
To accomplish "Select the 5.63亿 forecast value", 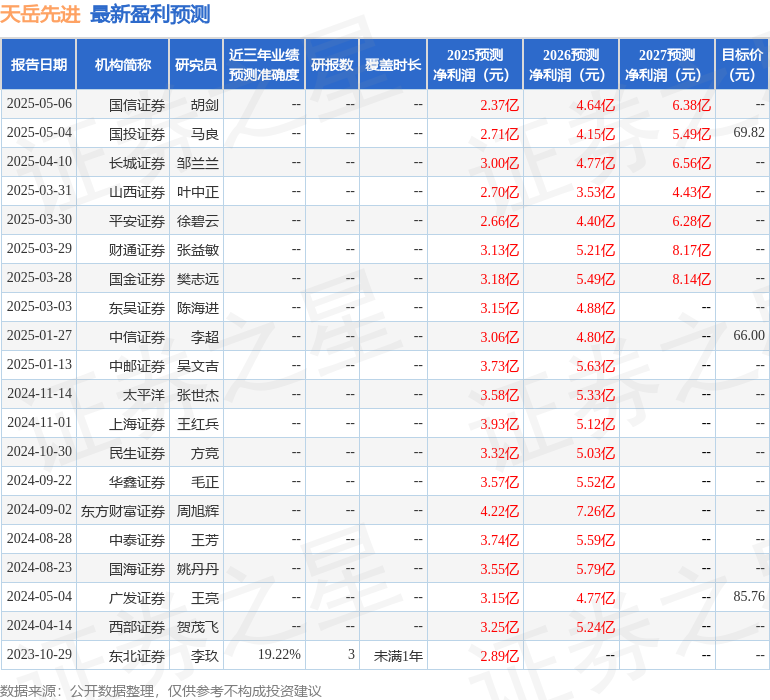I will 595,366.
